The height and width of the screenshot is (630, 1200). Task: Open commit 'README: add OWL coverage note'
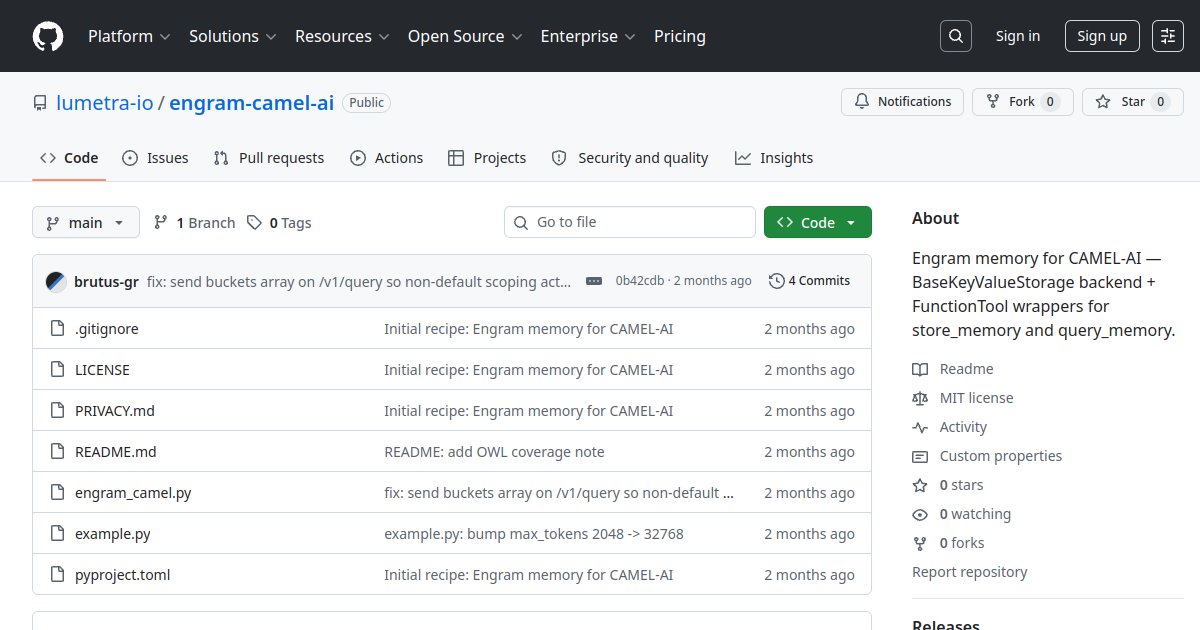(x=494, y=452)
